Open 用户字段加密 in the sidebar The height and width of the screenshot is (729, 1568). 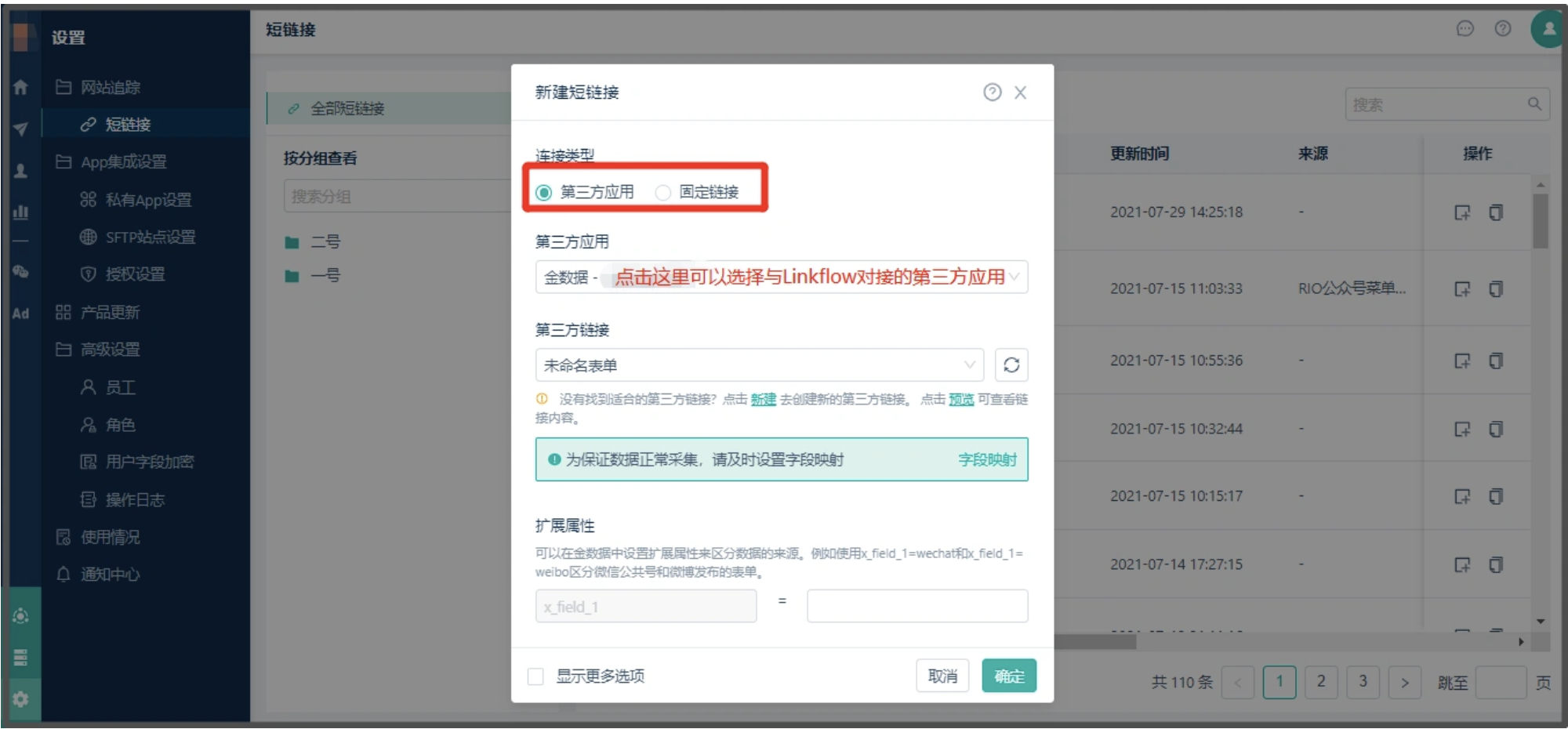(136, 462)
